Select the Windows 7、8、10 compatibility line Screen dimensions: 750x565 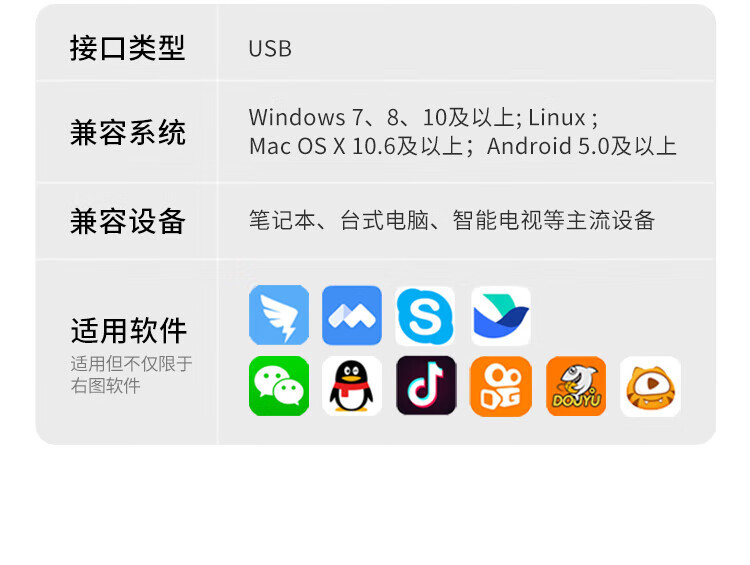click(423, 117)
